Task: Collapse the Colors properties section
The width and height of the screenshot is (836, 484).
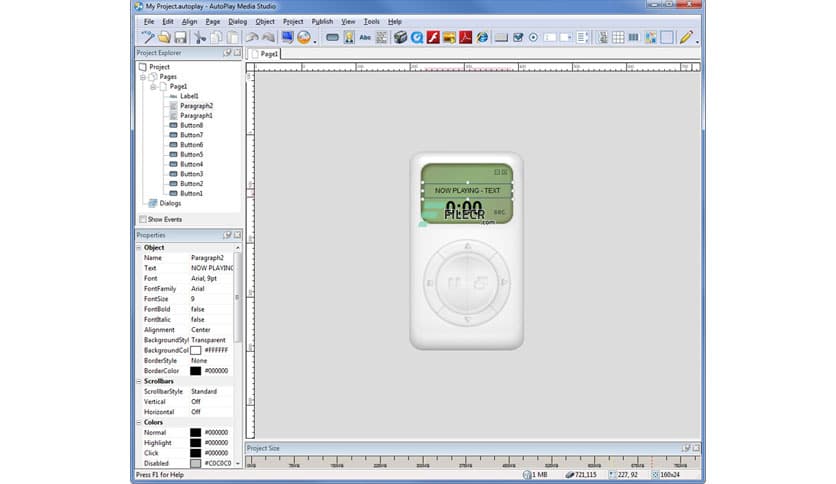Action: click(139, 422)
